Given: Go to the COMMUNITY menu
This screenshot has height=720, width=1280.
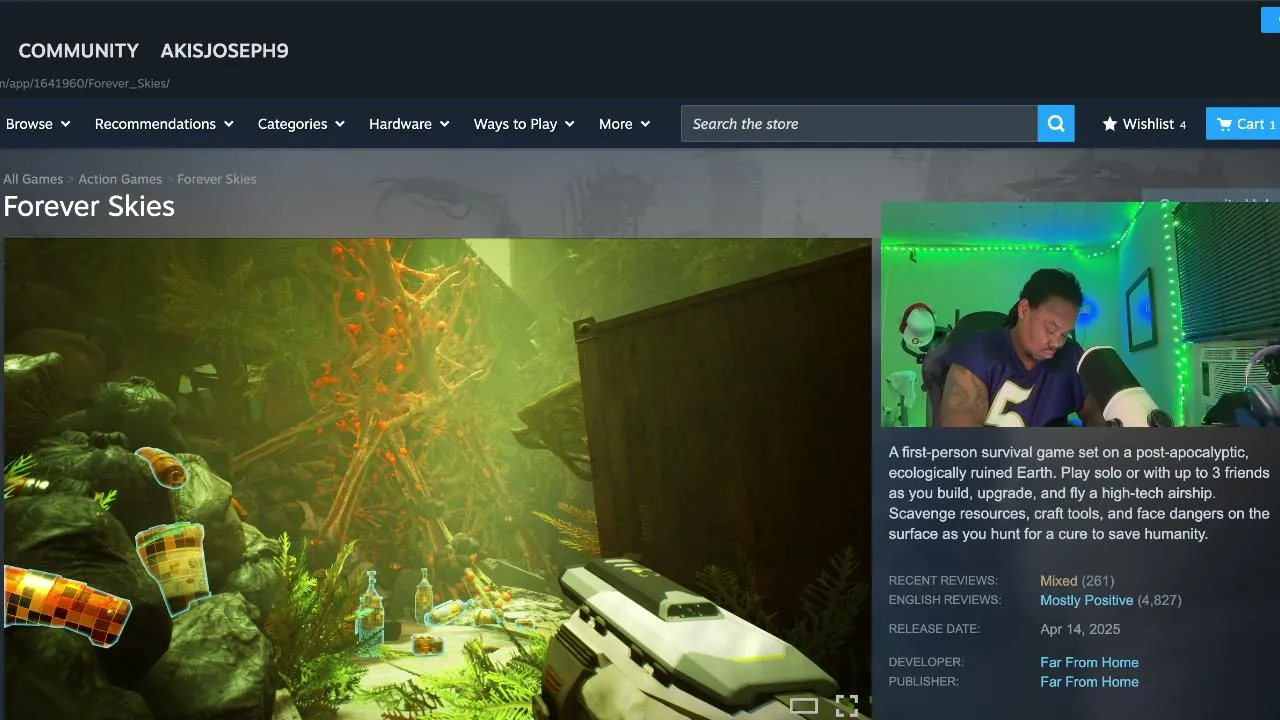Looking at the screenshot, I should coord(79,51).
